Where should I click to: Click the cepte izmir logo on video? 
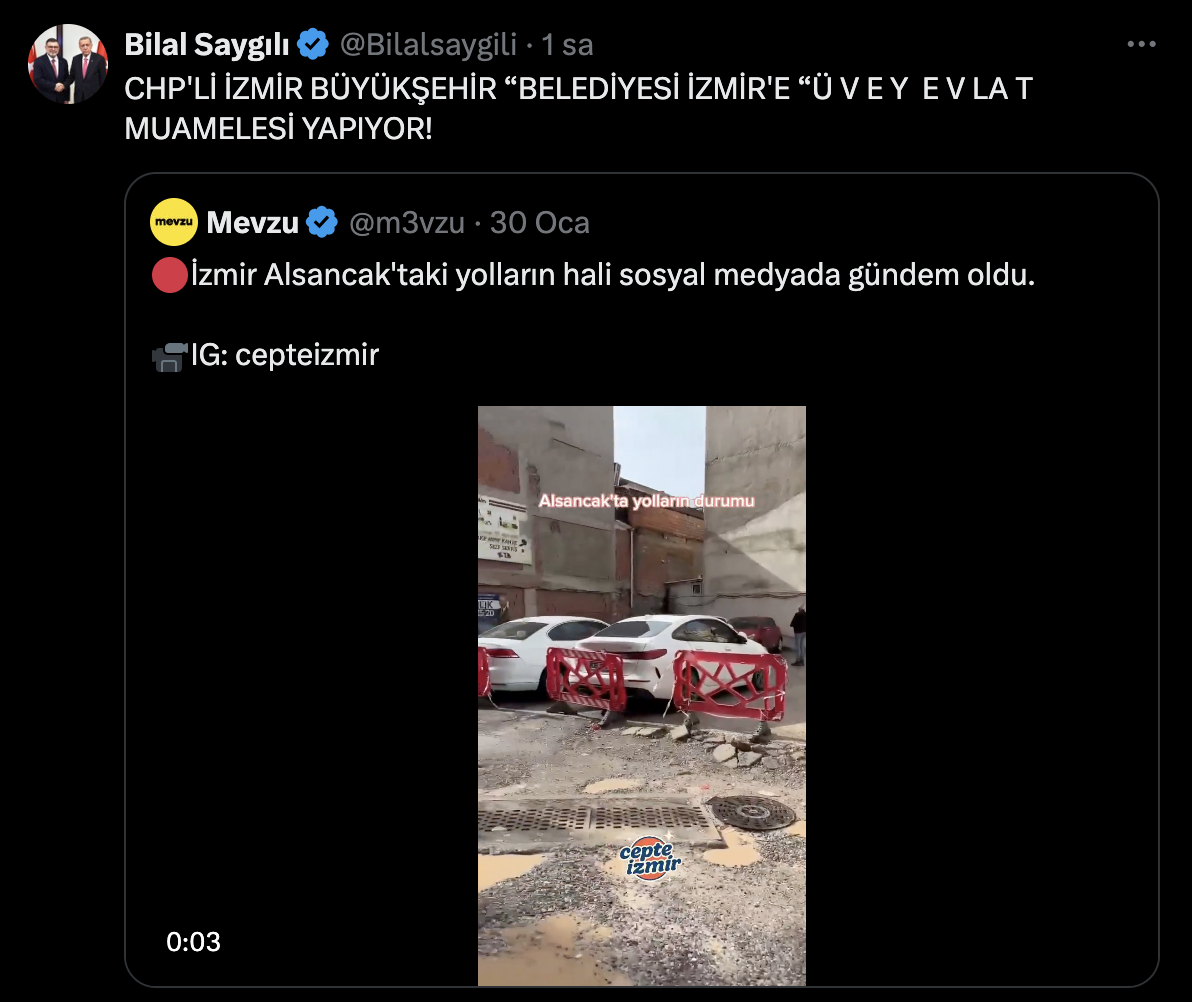coord(650,857)
